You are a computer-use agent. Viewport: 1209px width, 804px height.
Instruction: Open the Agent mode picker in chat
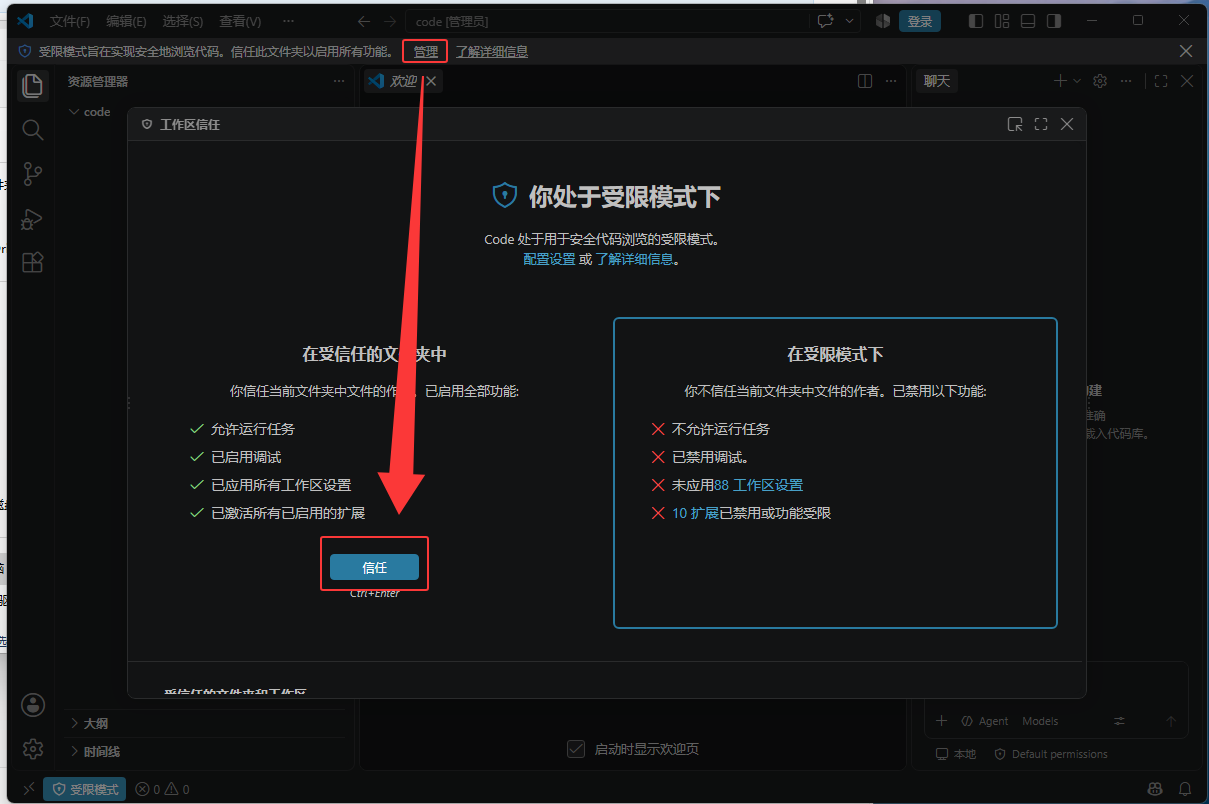(985, 721)
